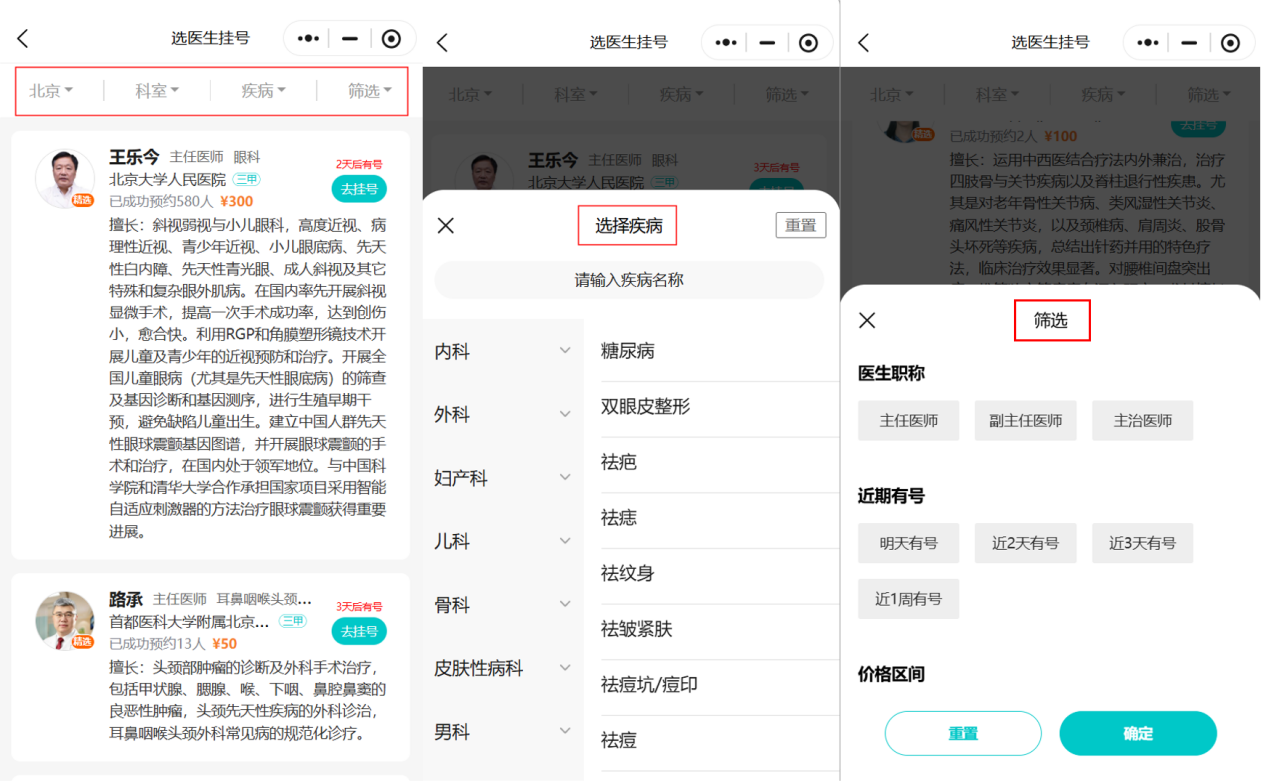Viewport: 1266px width, 781px height.
Task: Click 去挂号 for doctor 路承
Action: (x=359, y=631)
